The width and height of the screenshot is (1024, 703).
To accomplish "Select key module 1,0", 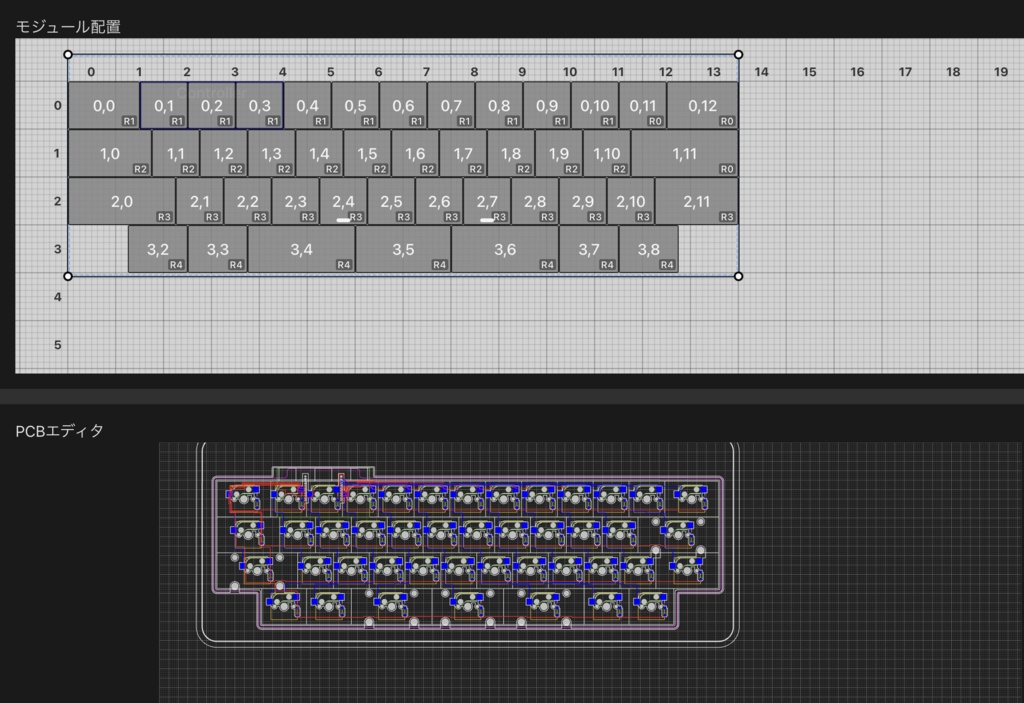I will pos(110,154).
